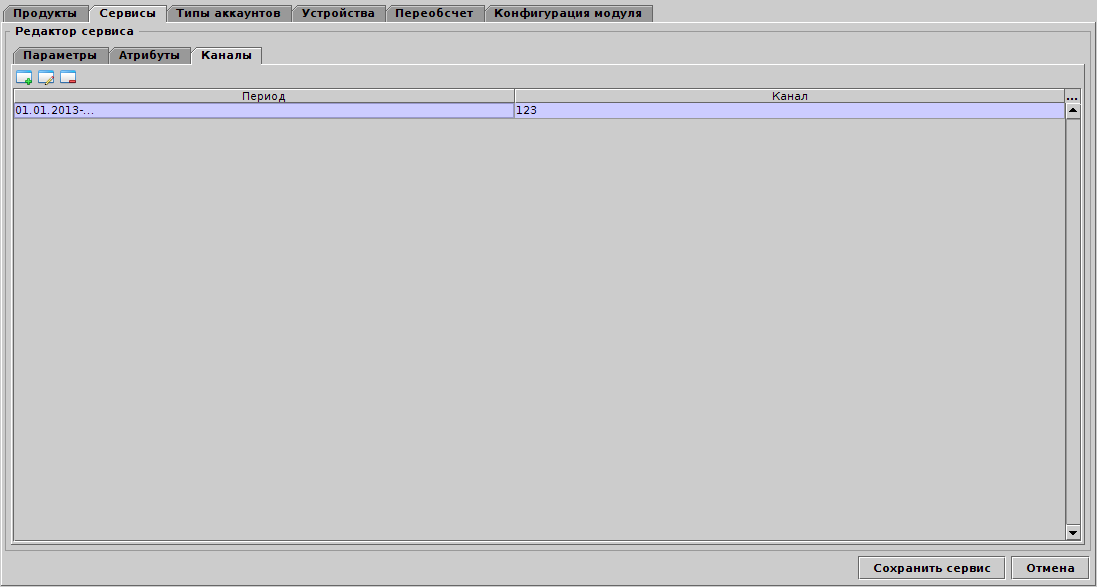Switch to the Устройства tab
This screenshot has width=1097, height=587.
(x=337, y=14)
